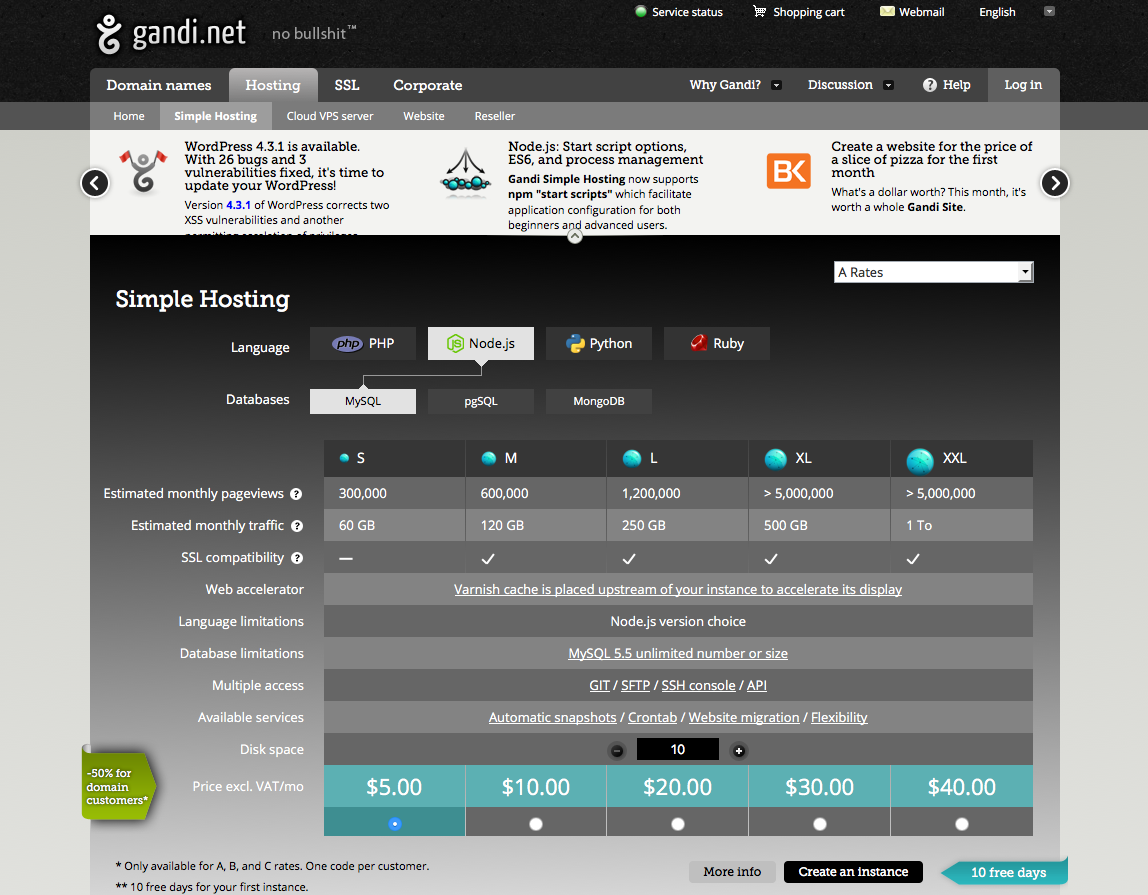This screenshot has width=1148, height=895.
Task: Open the Shopping cart icon
Action: click(x=759, y=12)
